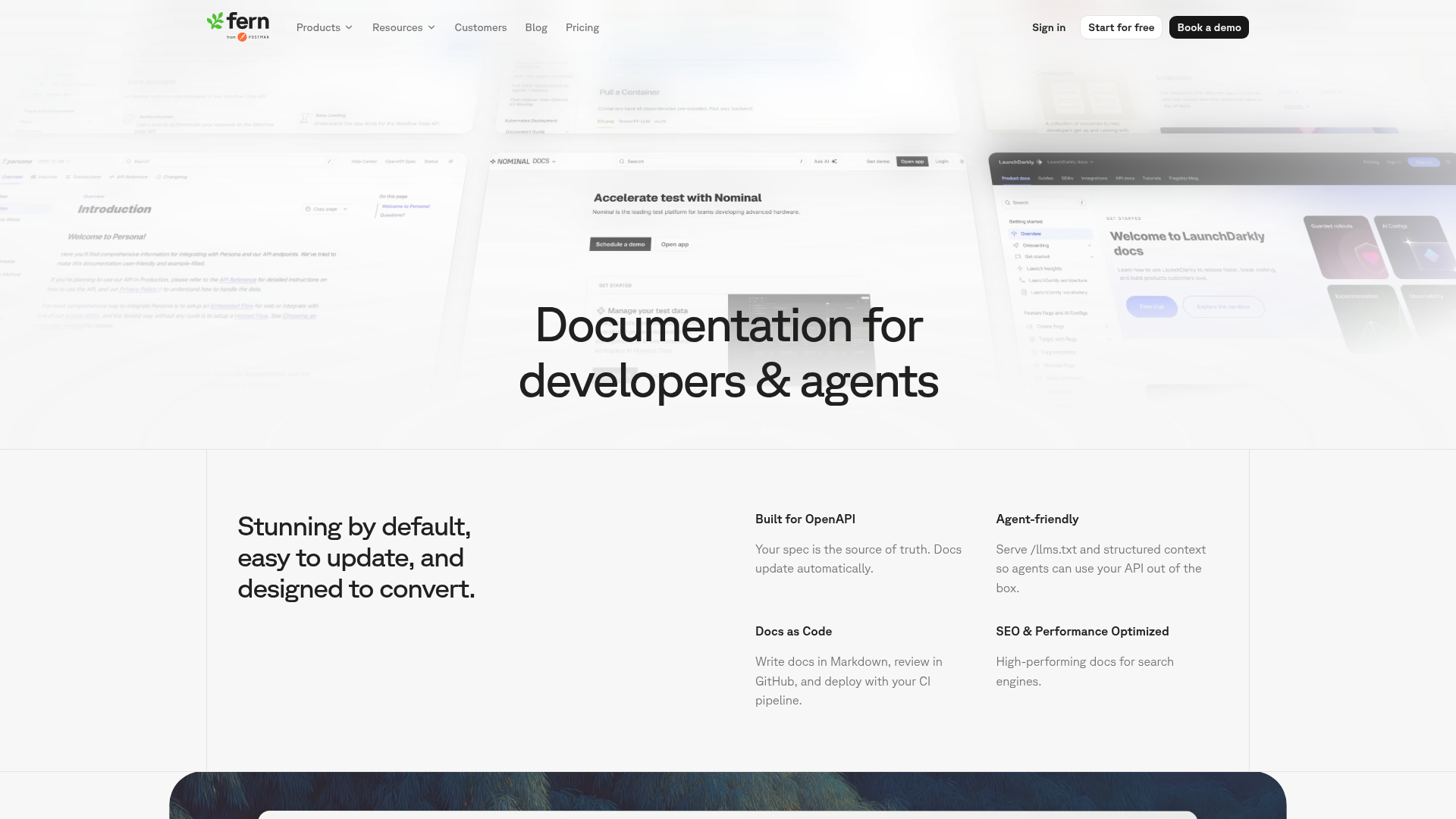The width and height of the screenshot is (1456, 819).
Task: Click Open app link in Nominal preview
Action: click(675, 244)
